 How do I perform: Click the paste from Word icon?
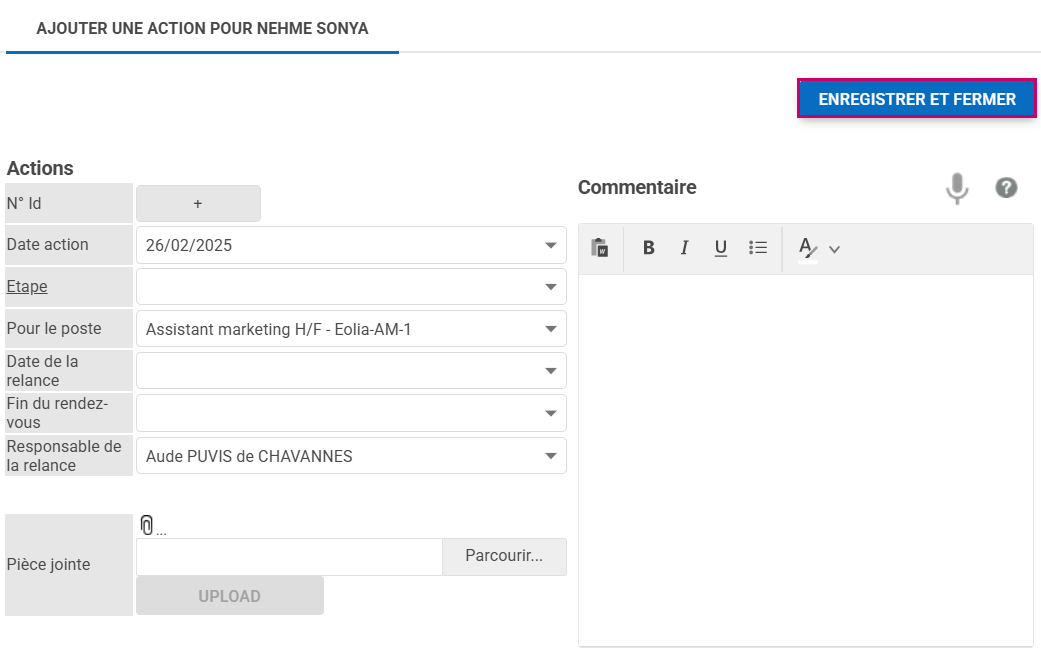pyautogui.click(x=600, y=248)
